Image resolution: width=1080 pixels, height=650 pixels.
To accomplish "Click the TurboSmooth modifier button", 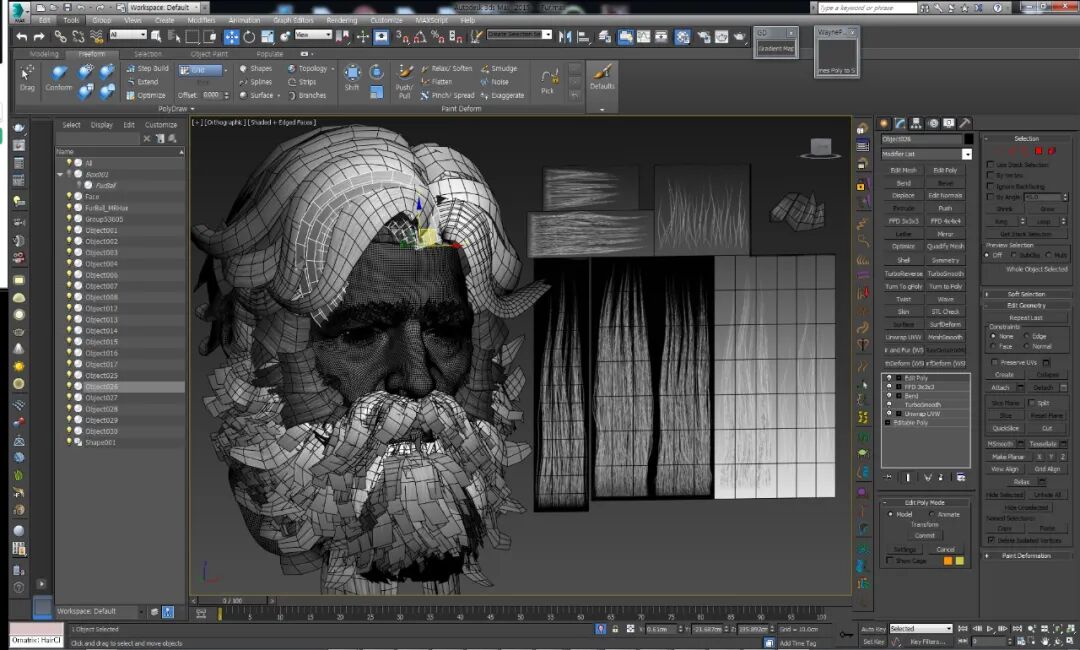I will pos(945,273).
